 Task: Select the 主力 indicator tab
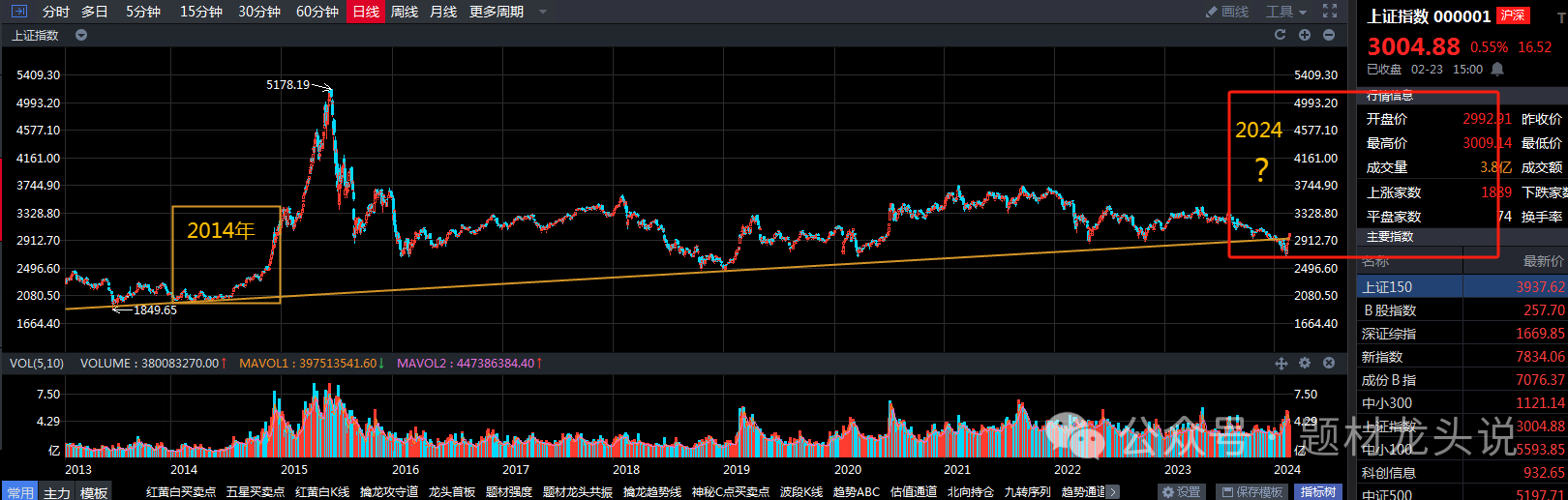click(x=57, y=492)
